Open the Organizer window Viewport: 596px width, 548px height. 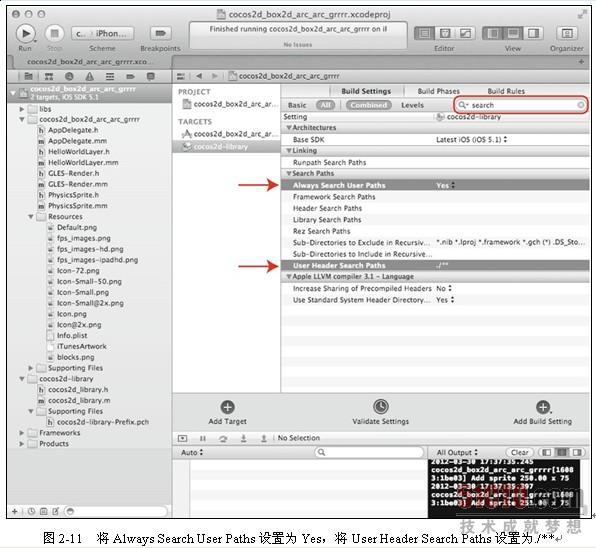tap(567, 33)
